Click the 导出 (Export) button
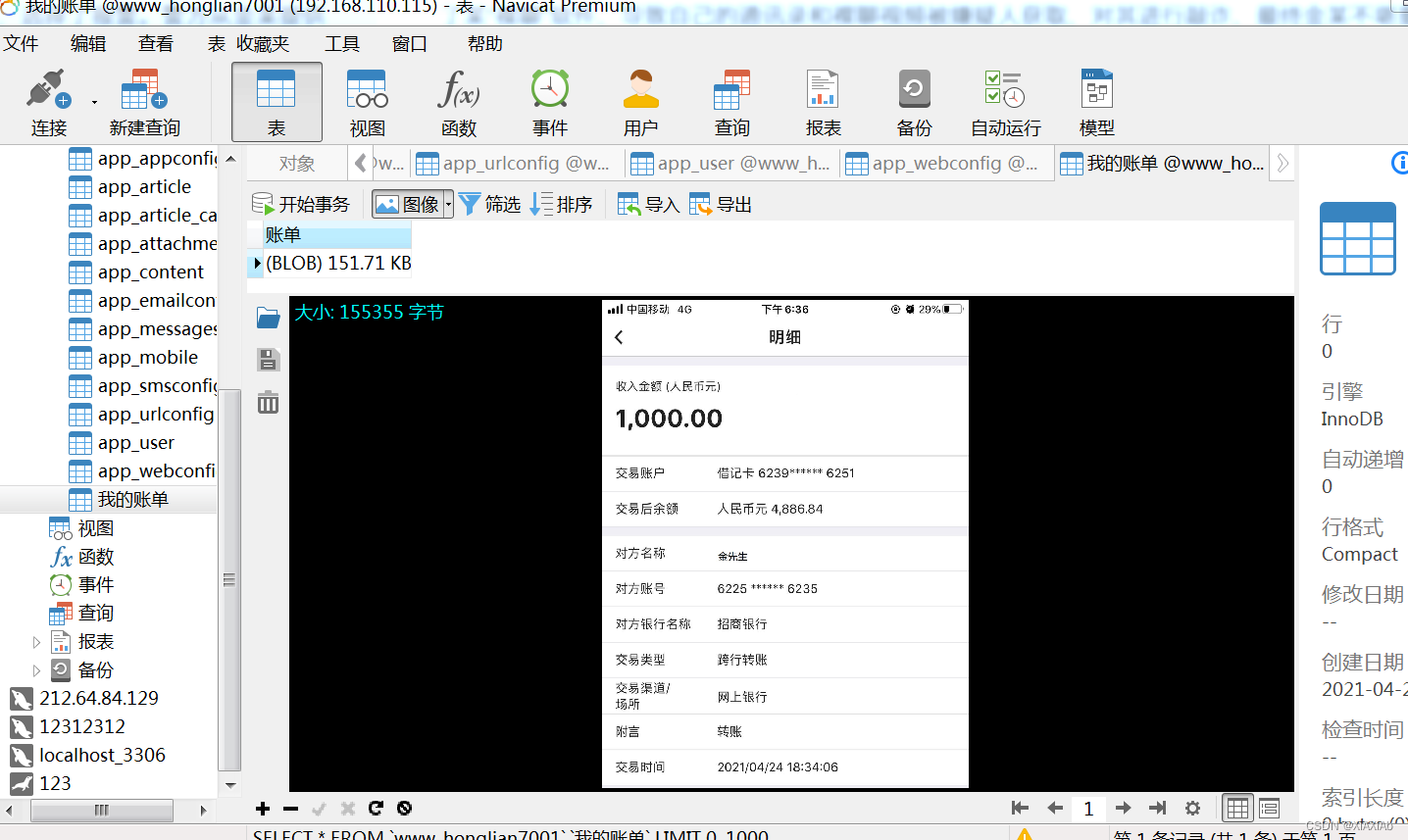The height and width of the screenshot is (840, 1408). pos(721,204)
